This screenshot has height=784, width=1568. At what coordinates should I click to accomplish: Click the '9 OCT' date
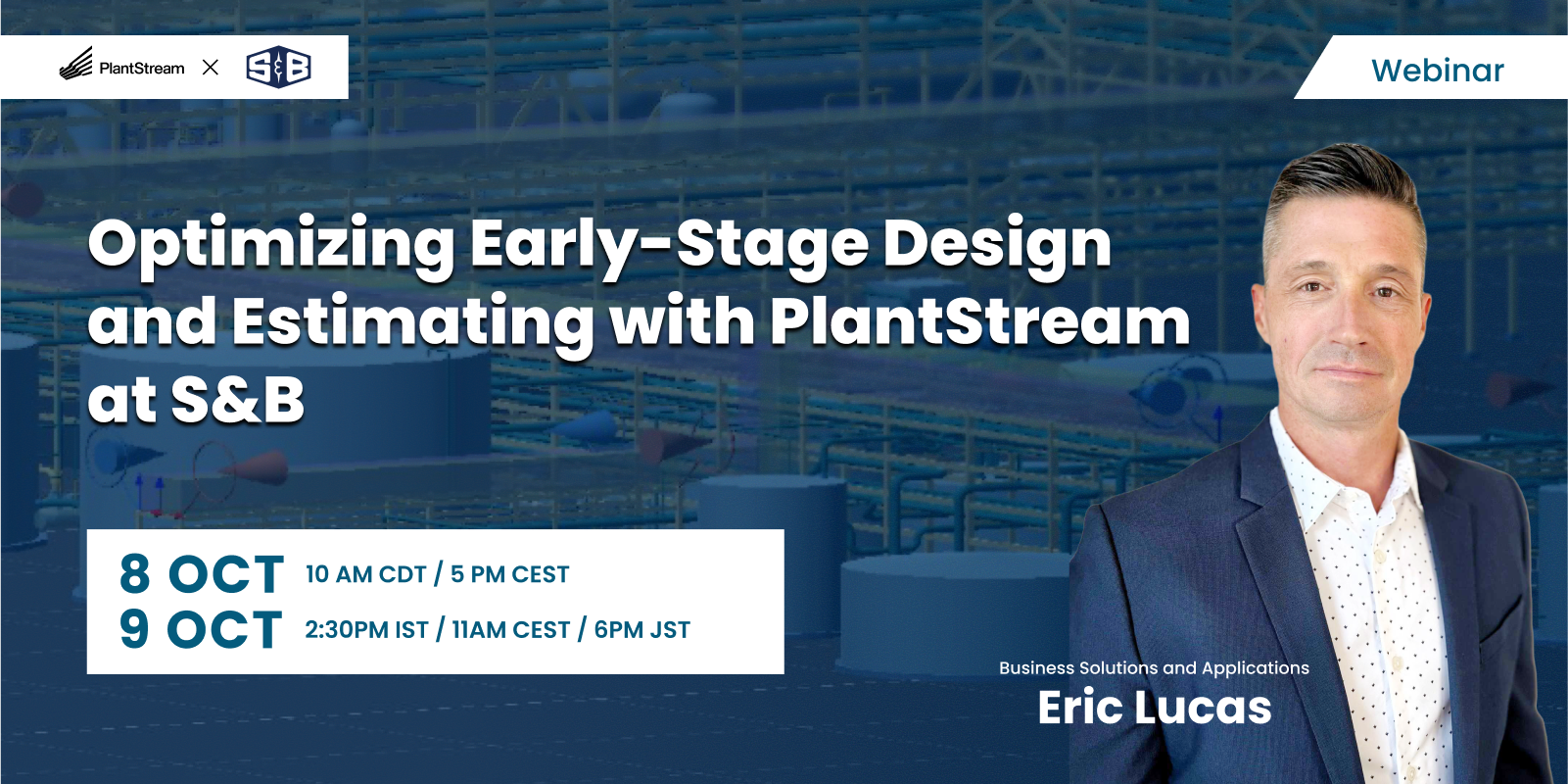click(x=201, y=629)
